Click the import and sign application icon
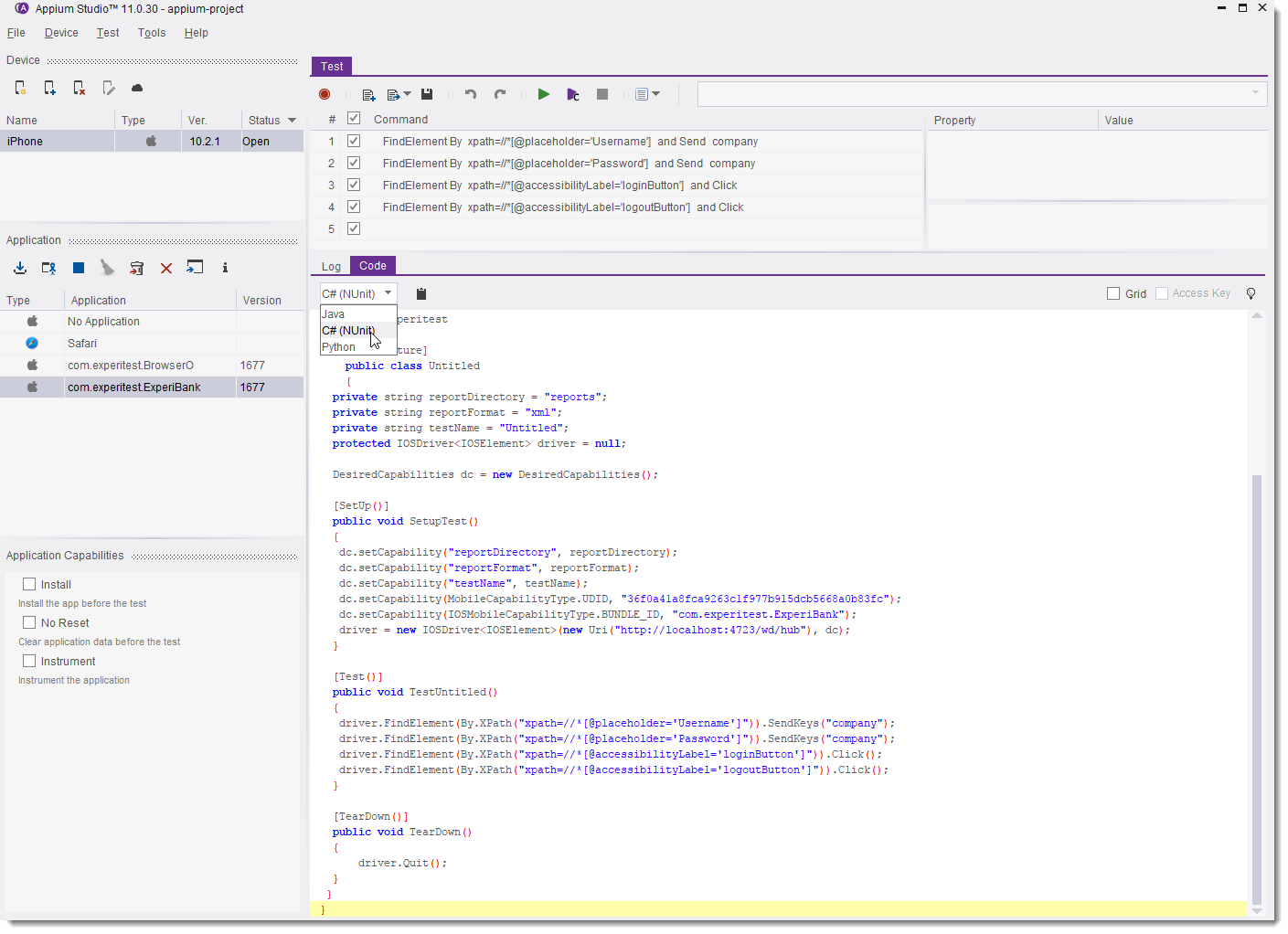The width and height of the screenshot is (1288, 934). coord(49,268)
